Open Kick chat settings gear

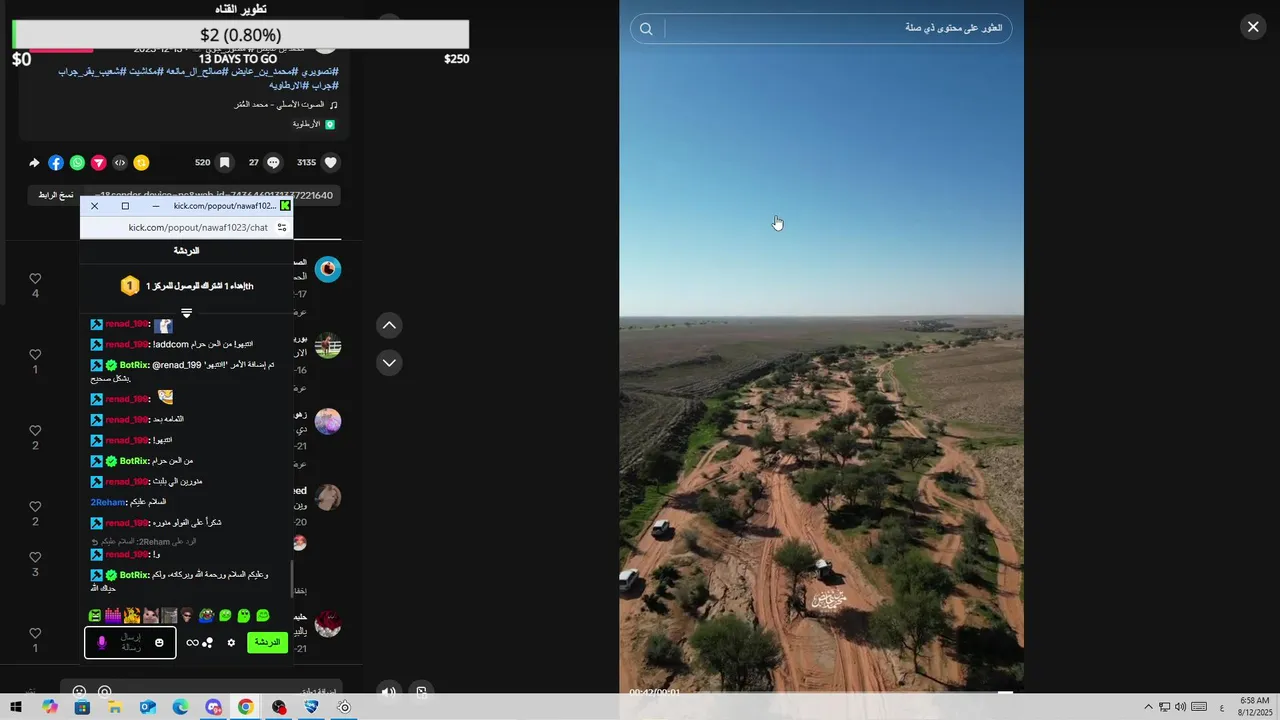231,642
